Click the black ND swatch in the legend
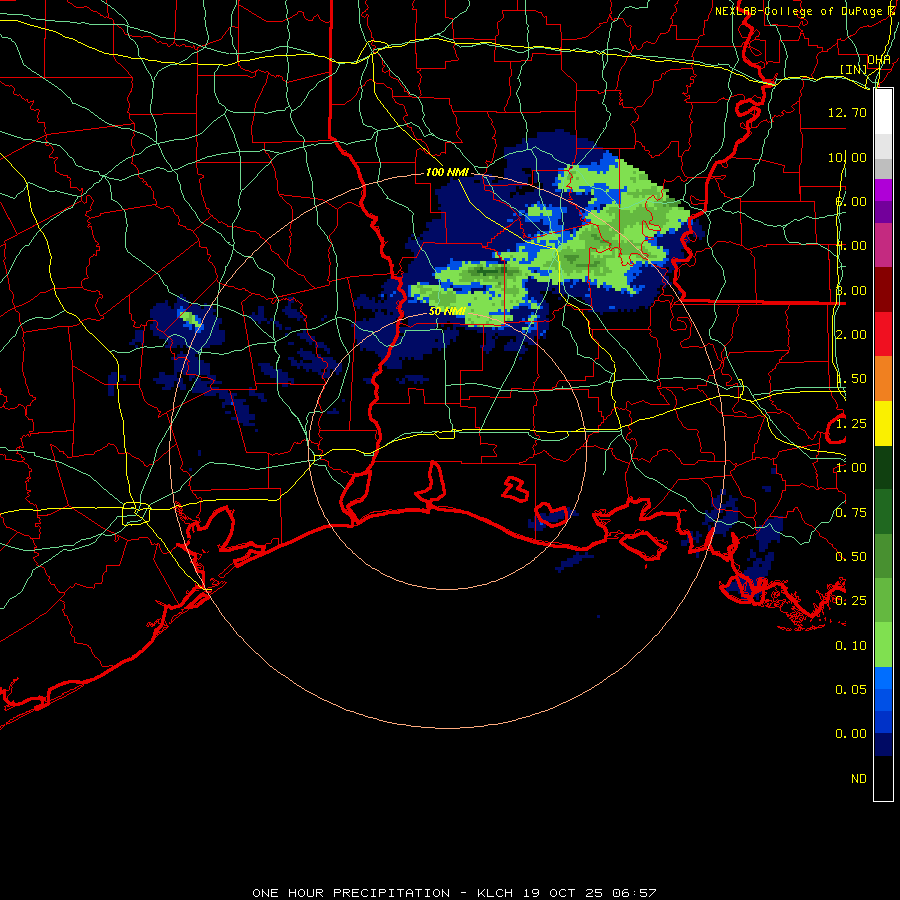 click(883, 778)
